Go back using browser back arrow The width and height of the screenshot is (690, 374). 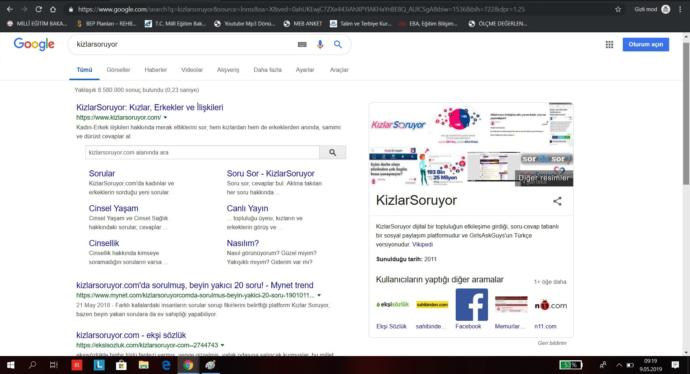click(x=10, y=9)
